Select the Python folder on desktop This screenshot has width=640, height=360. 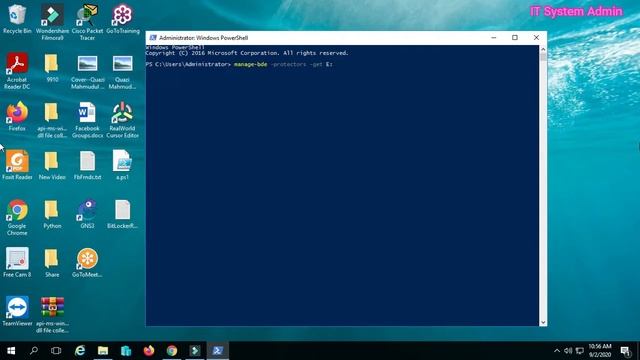52,214
